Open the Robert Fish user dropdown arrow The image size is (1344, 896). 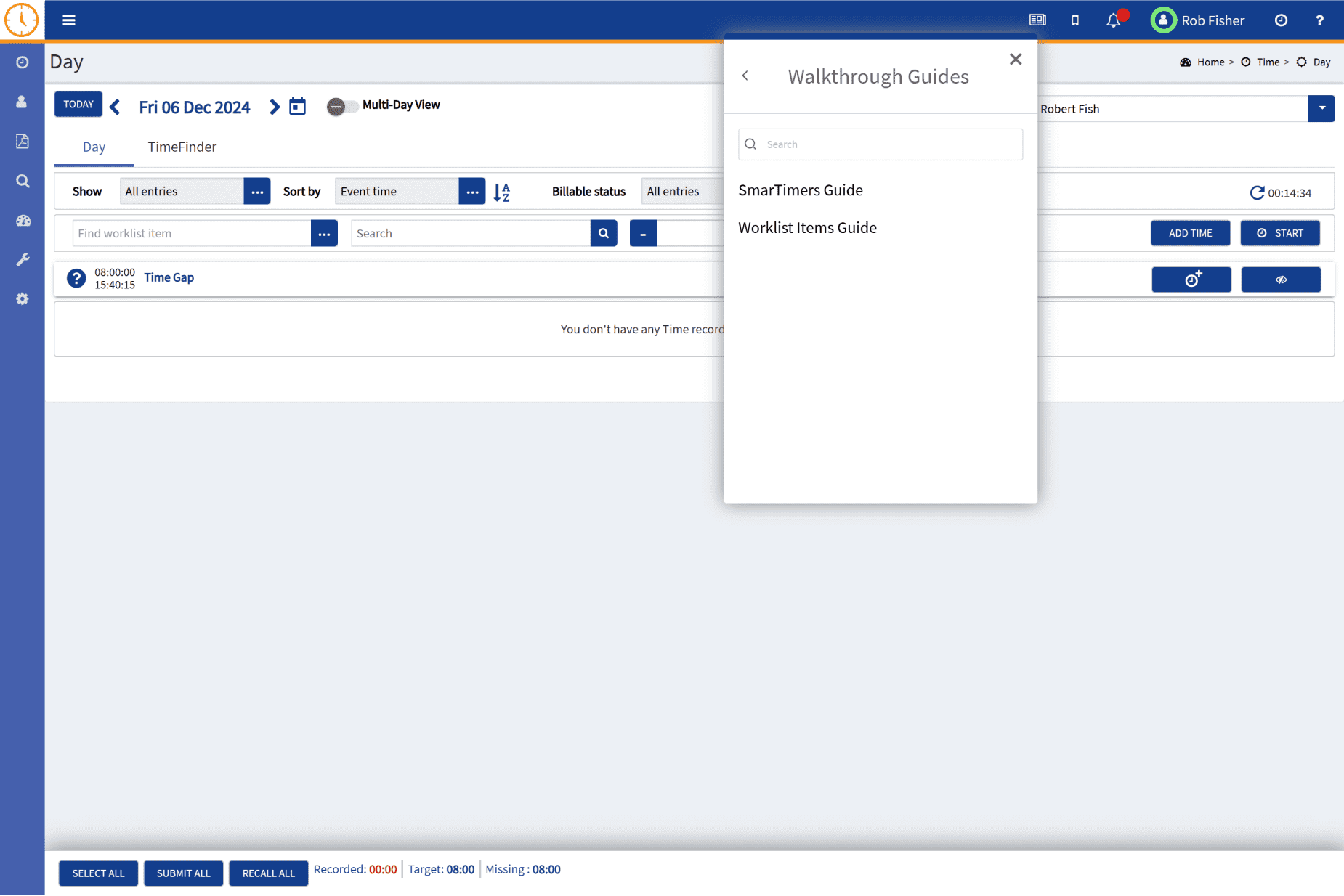point(1321,109)
